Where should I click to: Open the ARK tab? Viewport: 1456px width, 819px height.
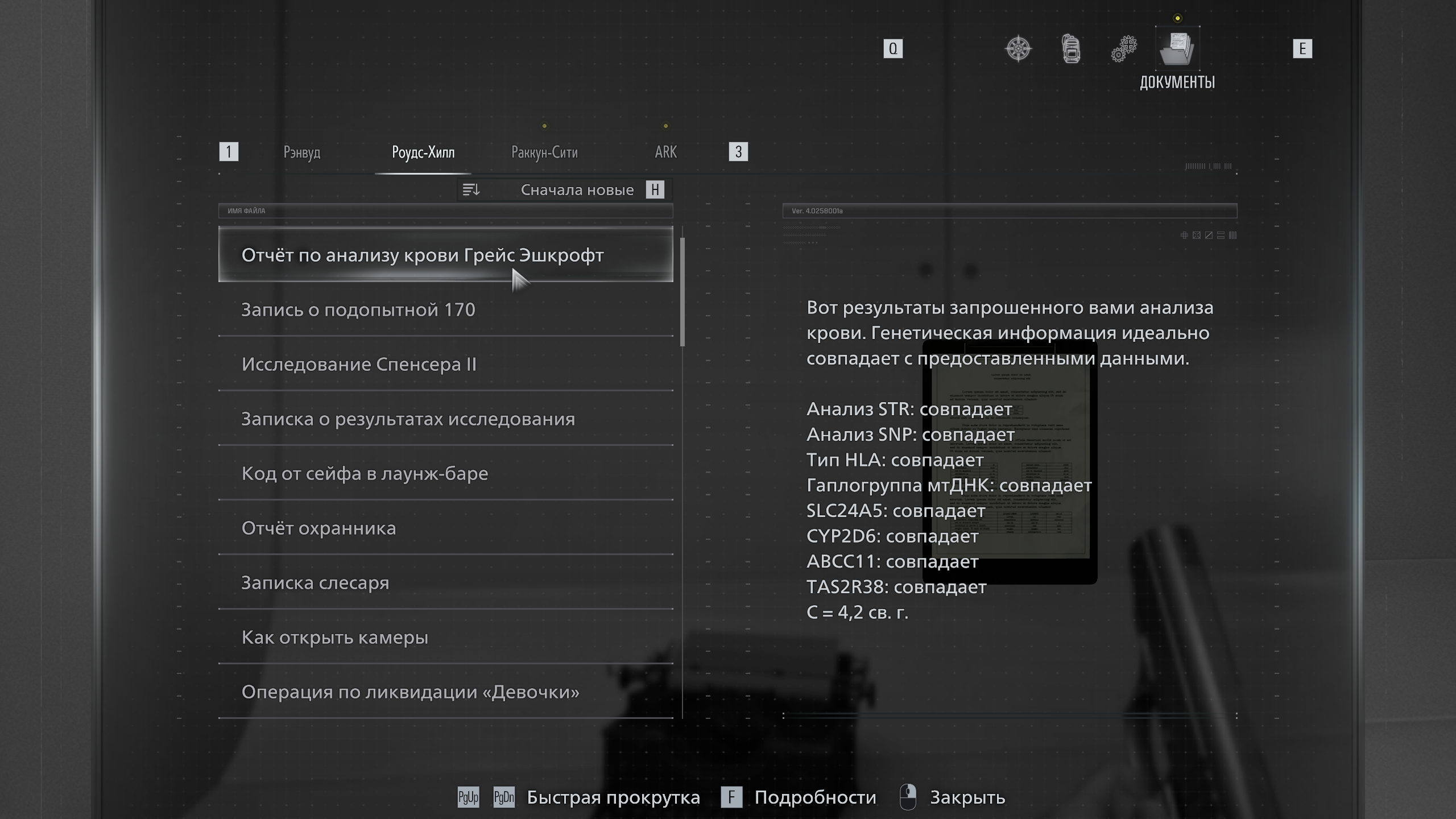click(665, 152)
